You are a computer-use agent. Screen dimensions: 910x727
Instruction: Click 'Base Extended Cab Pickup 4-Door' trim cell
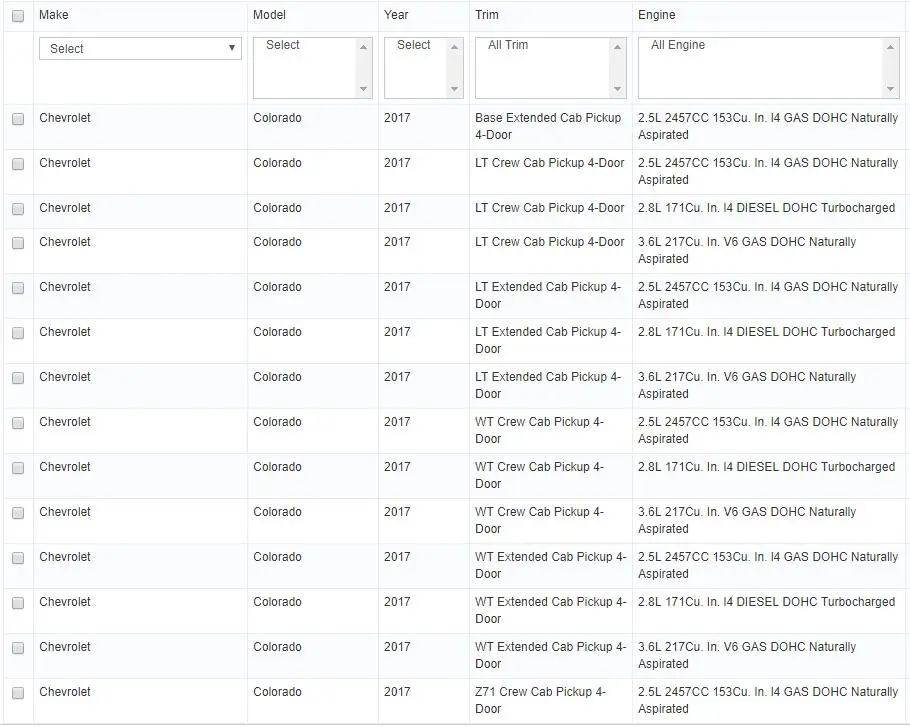tap(548, 126)
